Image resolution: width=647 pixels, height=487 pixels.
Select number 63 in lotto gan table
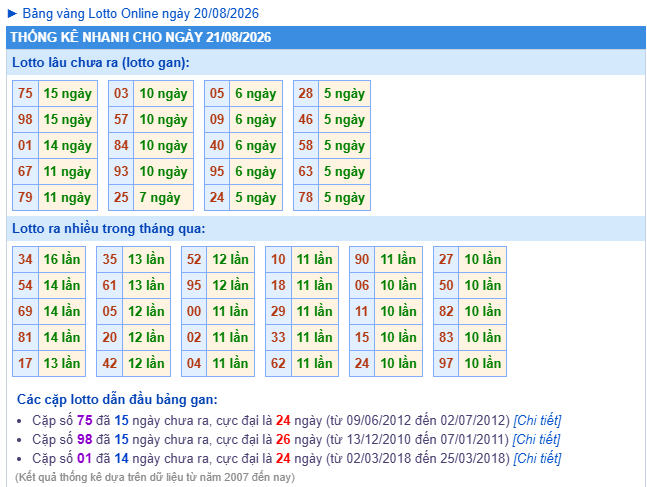[x=306, y=171]
